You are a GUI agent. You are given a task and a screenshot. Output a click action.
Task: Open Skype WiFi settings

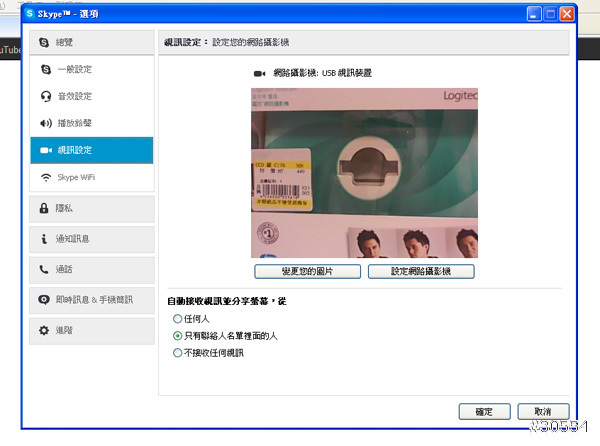(x=92, y=177)
